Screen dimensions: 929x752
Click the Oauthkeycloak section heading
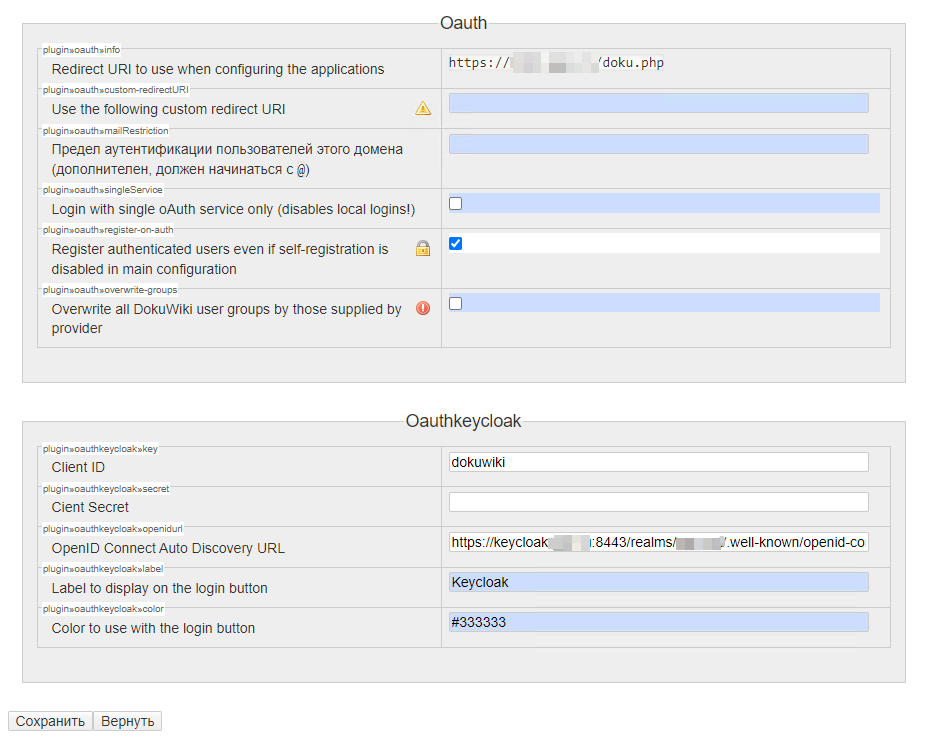pyautogui.click(x=463, y=421)
